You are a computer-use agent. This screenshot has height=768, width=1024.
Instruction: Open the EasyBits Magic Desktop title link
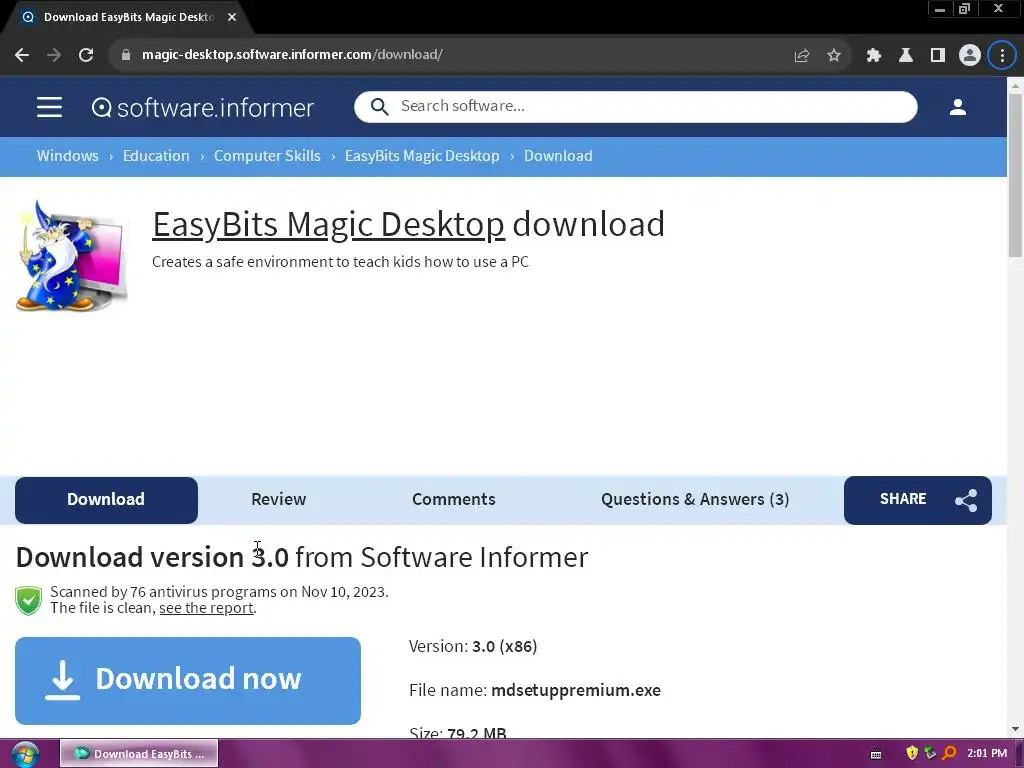pyautogui.click(x=328, y=224)
